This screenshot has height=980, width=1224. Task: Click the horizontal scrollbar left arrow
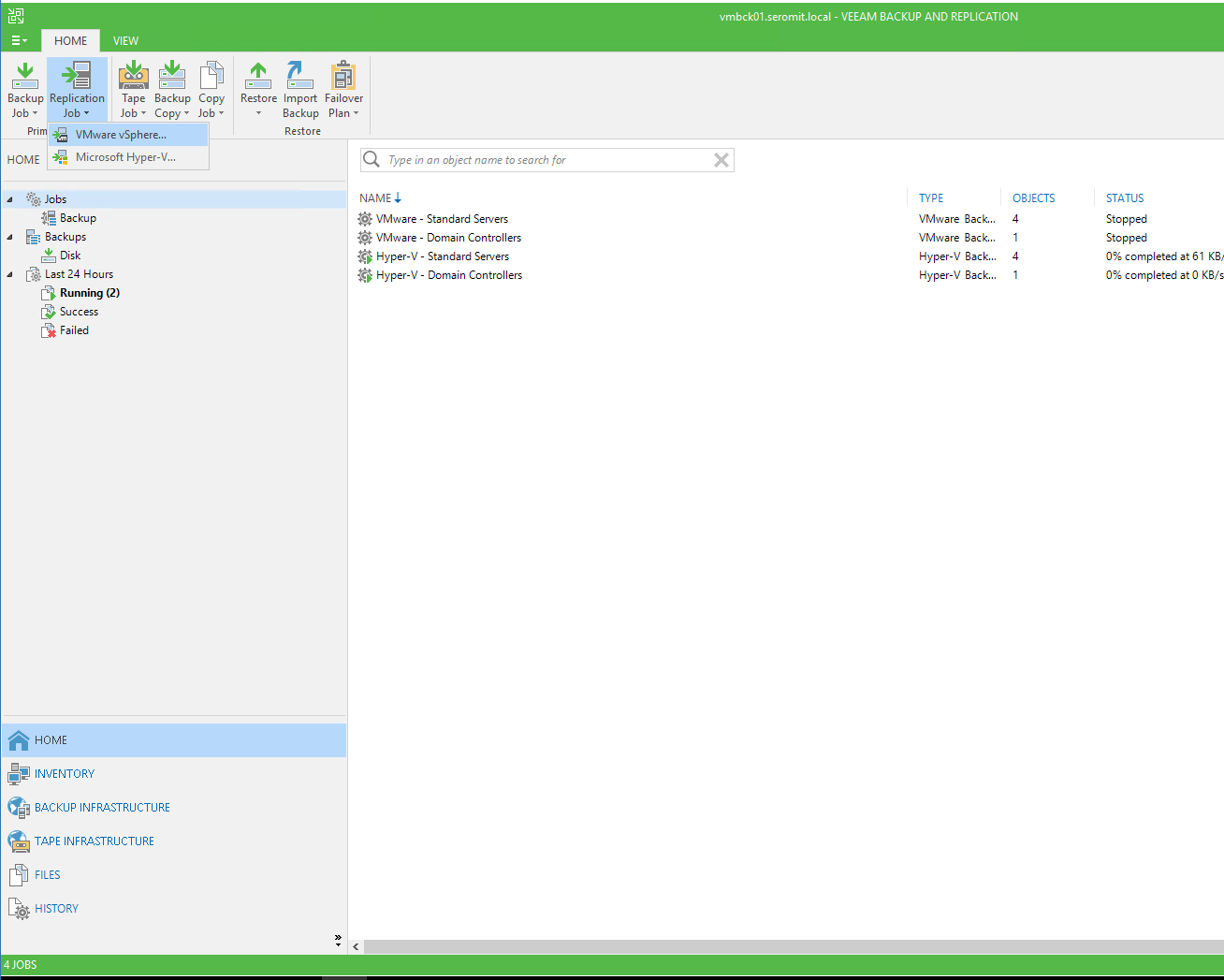[356, 947]
